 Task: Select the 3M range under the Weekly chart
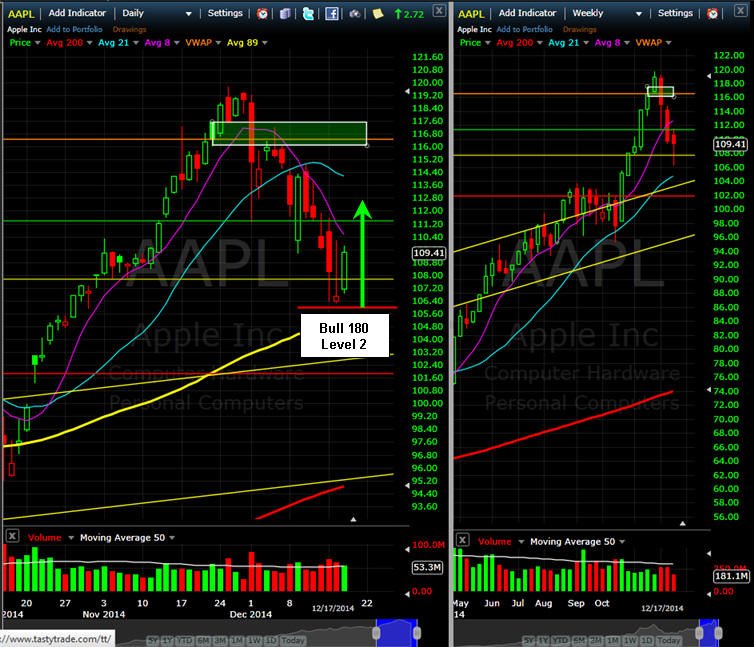pos(595,641)
